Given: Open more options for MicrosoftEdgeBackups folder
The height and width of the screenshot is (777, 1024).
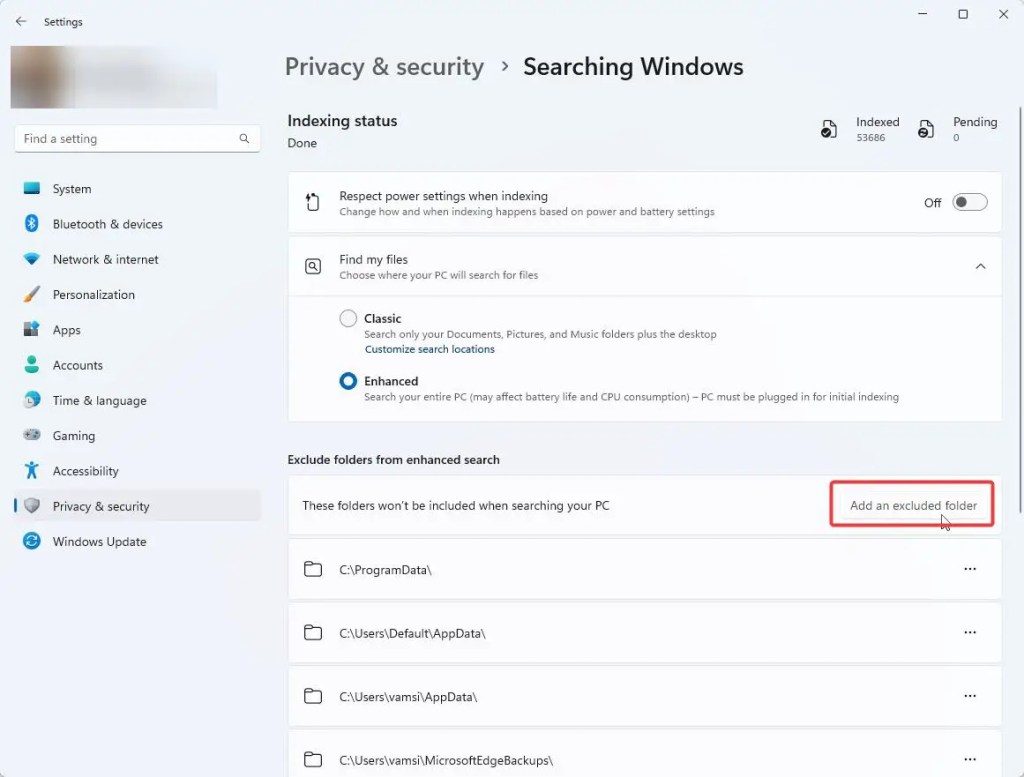Looking at the screenshot, I should [970, 759].
